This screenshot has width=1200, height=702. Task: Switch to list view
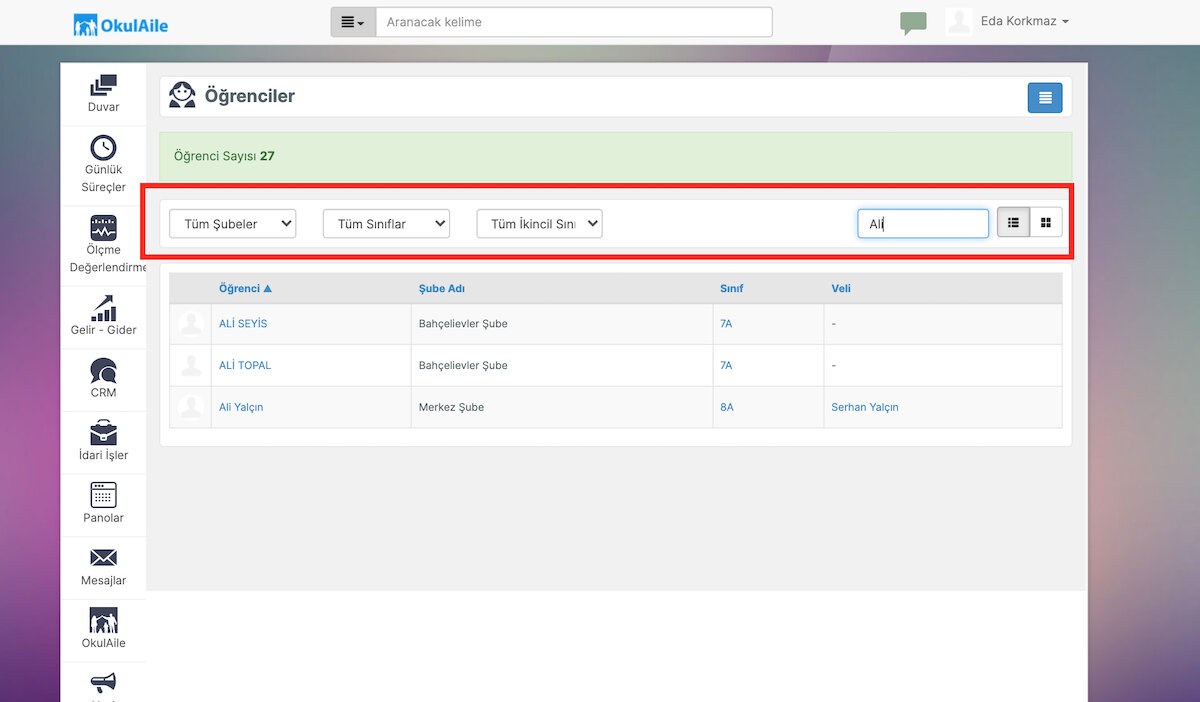pyautogui.click(x=1013, y=223)
